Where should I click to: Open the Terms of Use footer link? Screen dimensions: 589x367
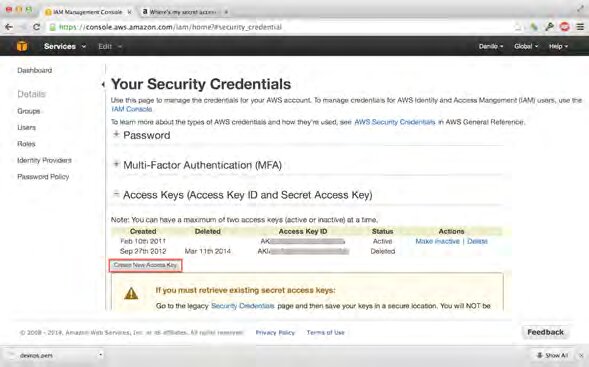tap(325, 332)
